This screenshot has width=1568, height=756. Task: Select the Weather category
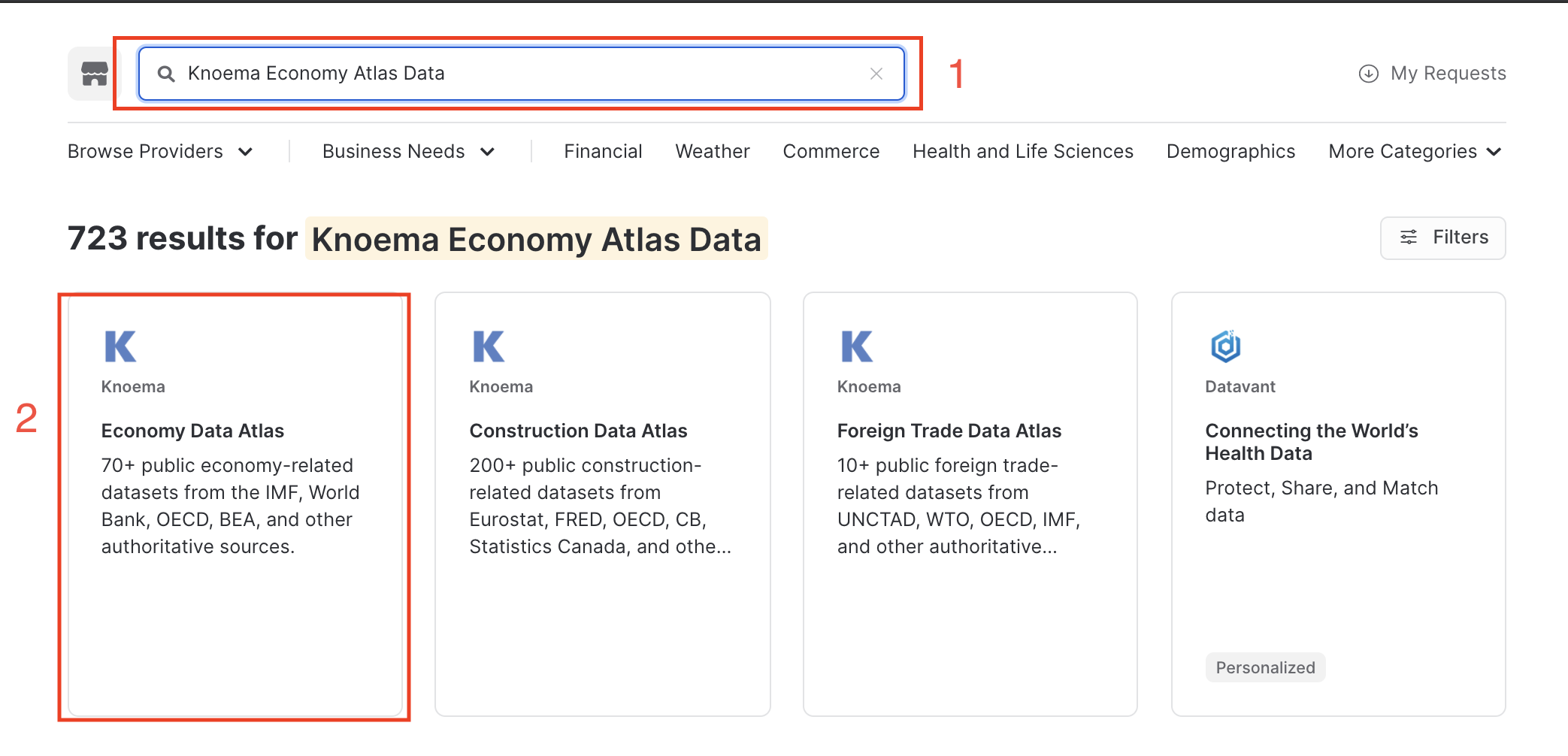click(712, 152)
